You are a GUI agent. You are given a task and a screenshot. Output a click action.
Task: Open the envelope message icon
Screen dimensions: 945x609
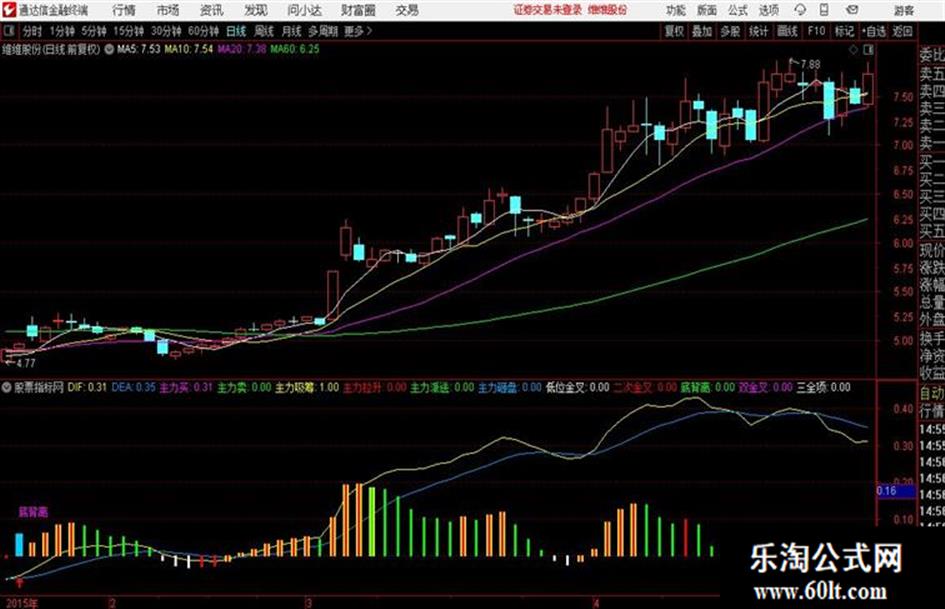[x=851, y=10]
